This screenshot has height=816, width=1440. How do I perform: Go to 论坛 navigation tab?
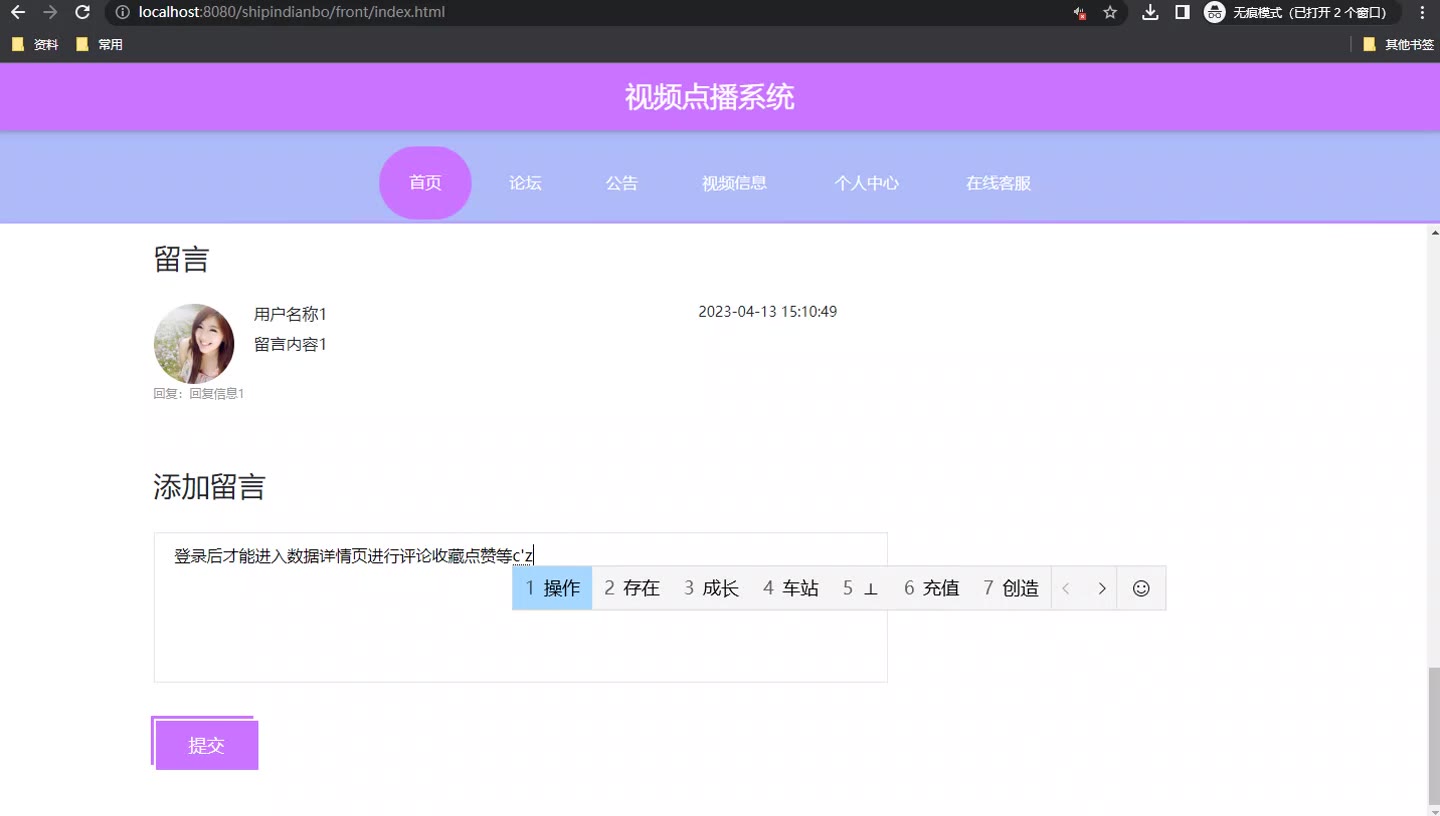pos(525,183)
